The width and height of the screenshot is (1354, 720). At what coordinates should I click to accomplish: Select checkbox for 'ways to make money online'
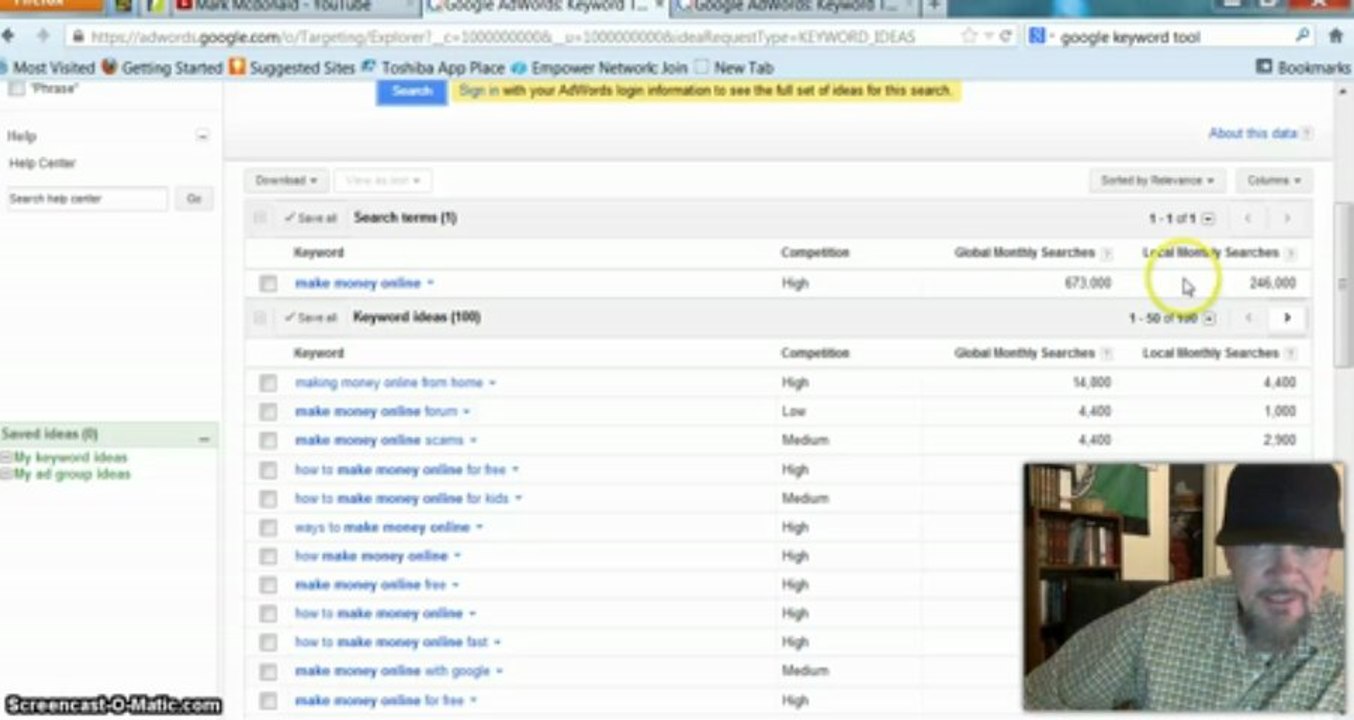(268, 527)
